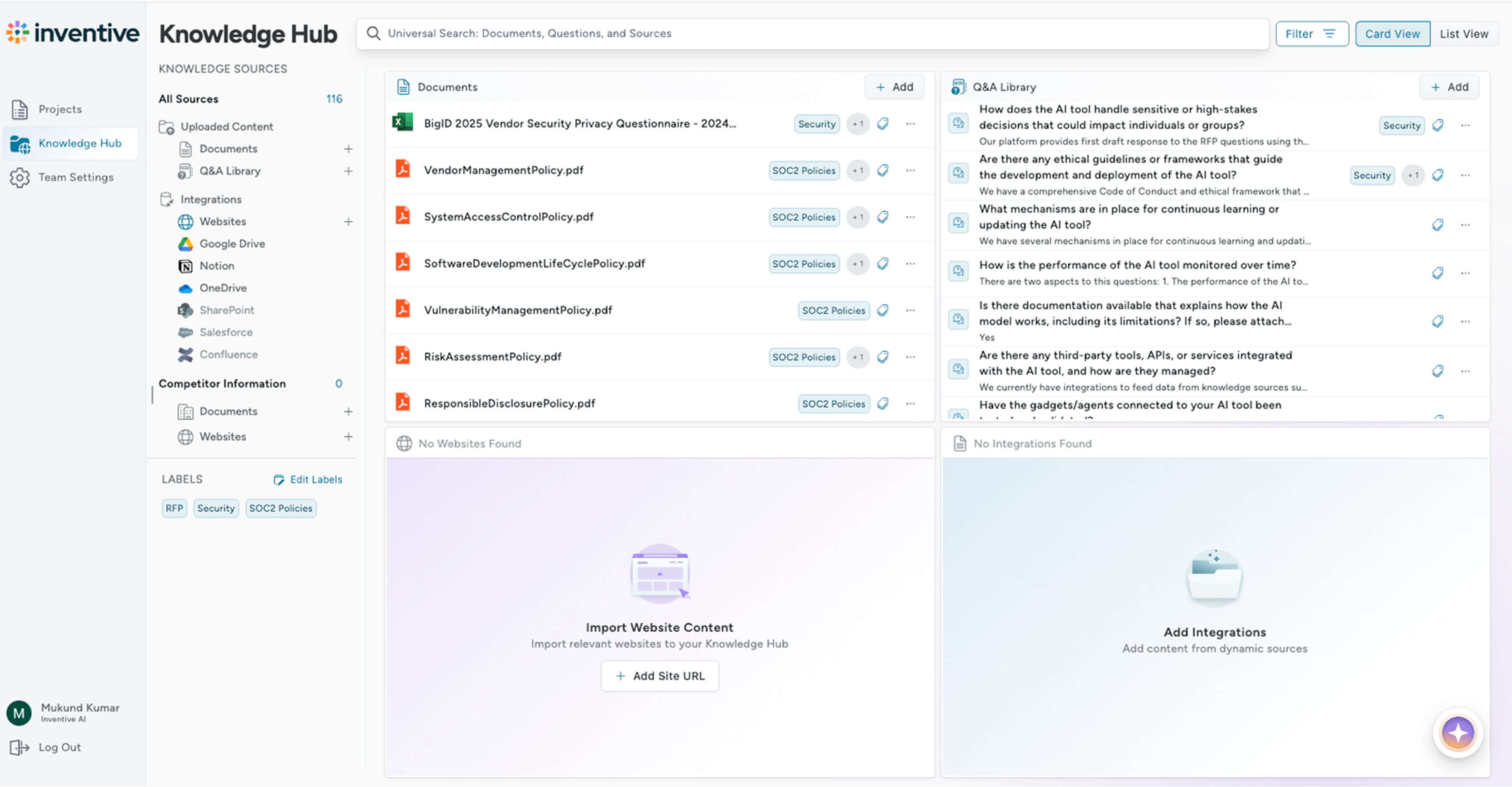This screenshot has width=1512, height=787.
Task: Open the AI assistant floating button
Action: pos(1459,733)
